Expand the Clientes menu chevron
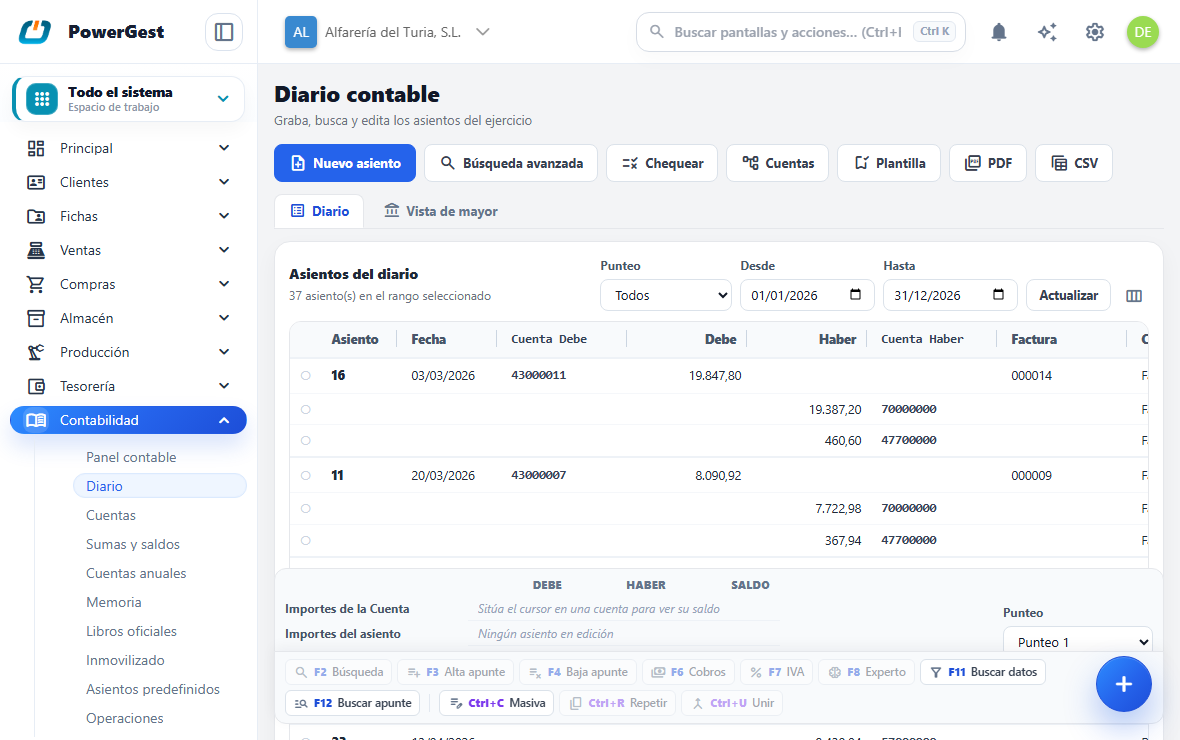Image resolution: width=1180 pixels, height=740 pixels. [224, 182]
